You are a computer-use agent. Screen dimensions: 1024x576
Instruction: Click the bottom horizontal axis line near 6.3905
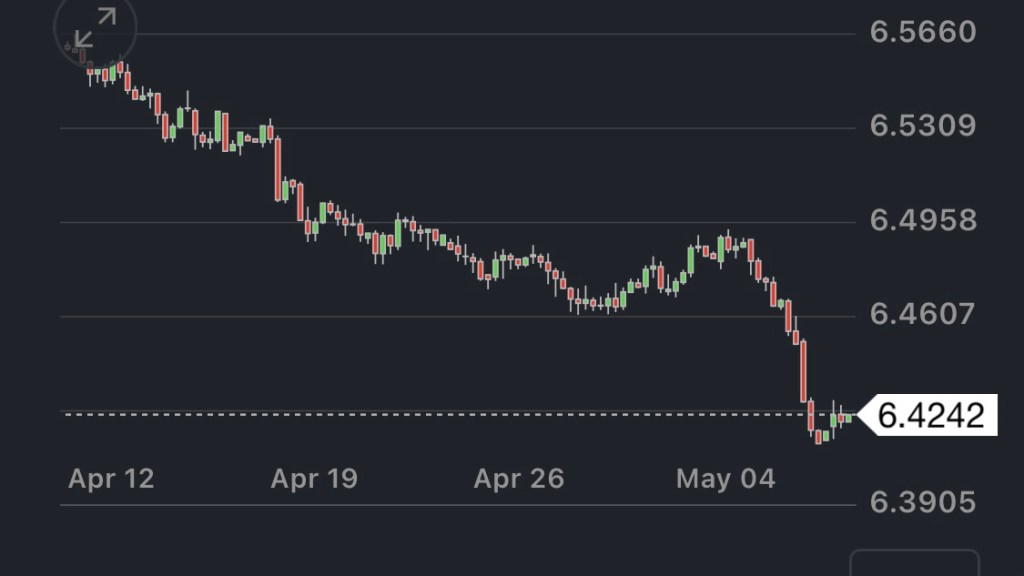coord(450,506)
